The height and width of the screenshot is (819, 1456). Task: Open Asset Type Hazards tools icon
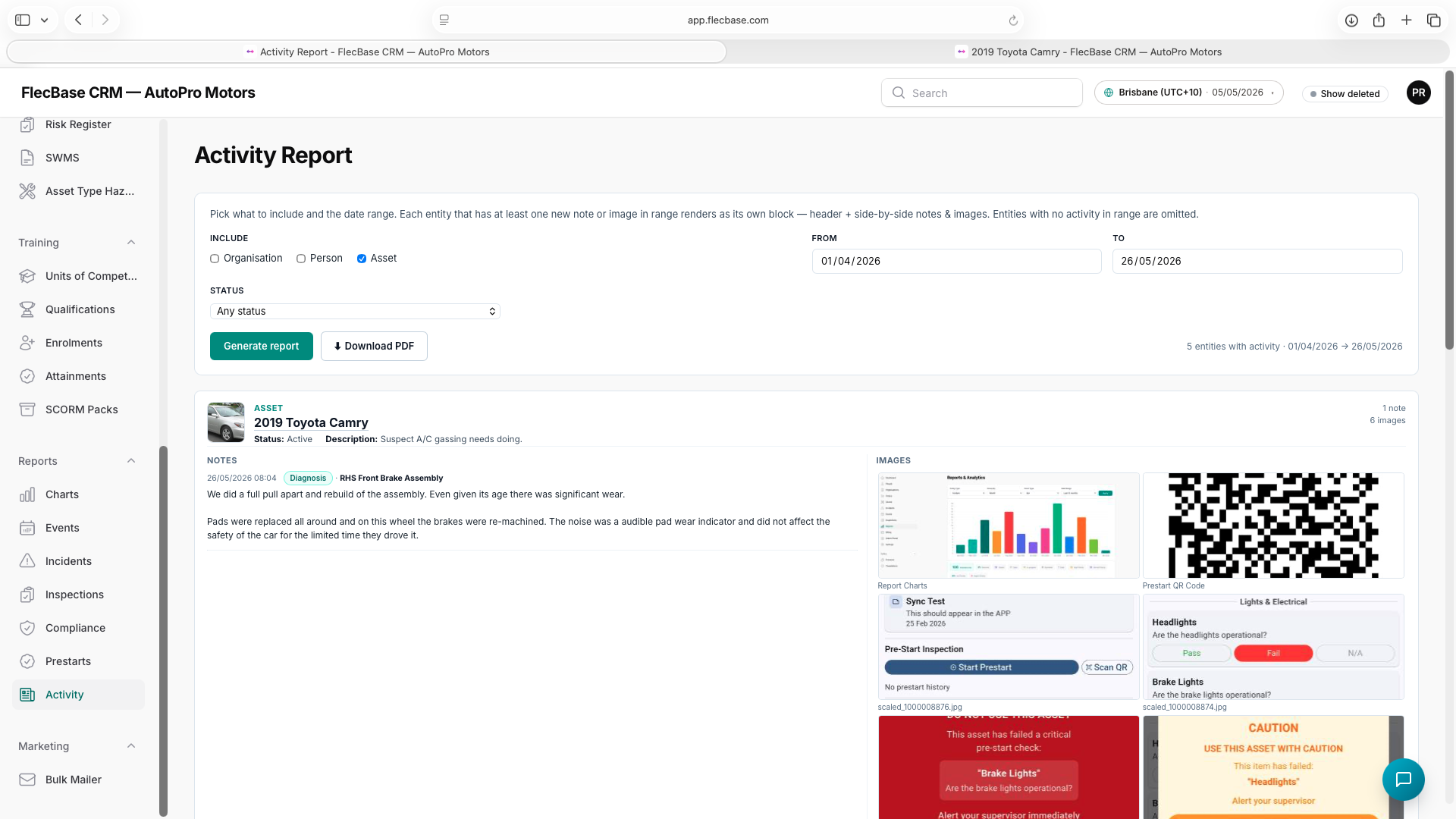point(27,191)
